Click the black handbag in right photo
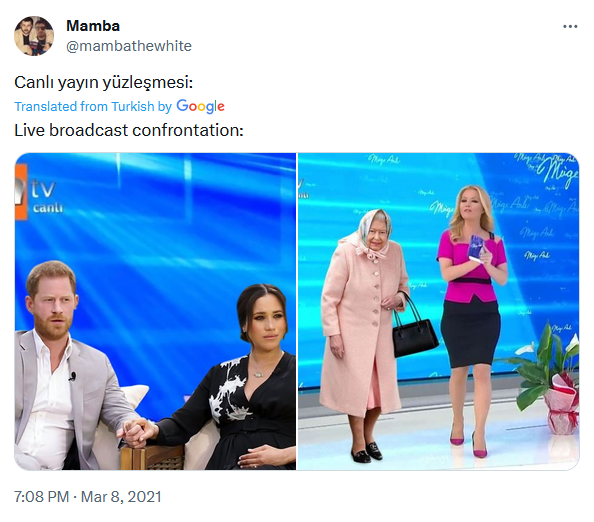This screenshot has height=522, width=594. [413, 328]
